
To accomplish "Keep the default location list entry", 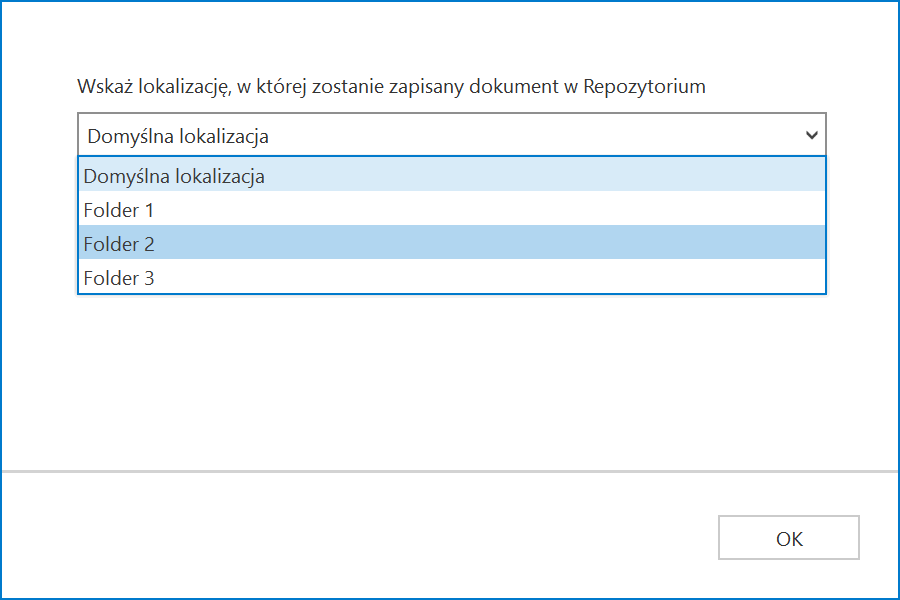I will click(x=452, y=175).
